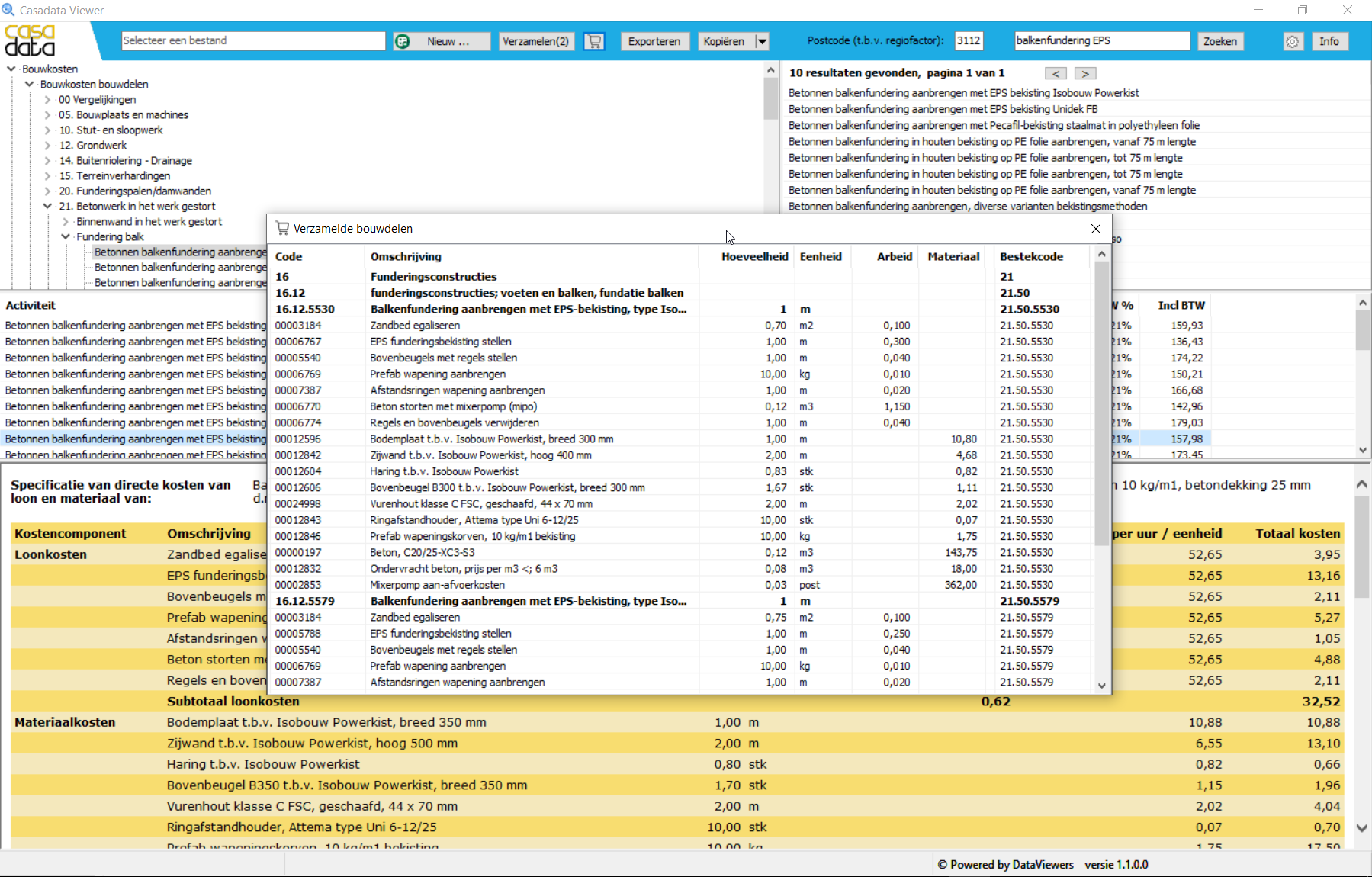Viewport: 1372px width, 877px height.
Task: Collapse the Fundering balk node
Action: [66, 236]
